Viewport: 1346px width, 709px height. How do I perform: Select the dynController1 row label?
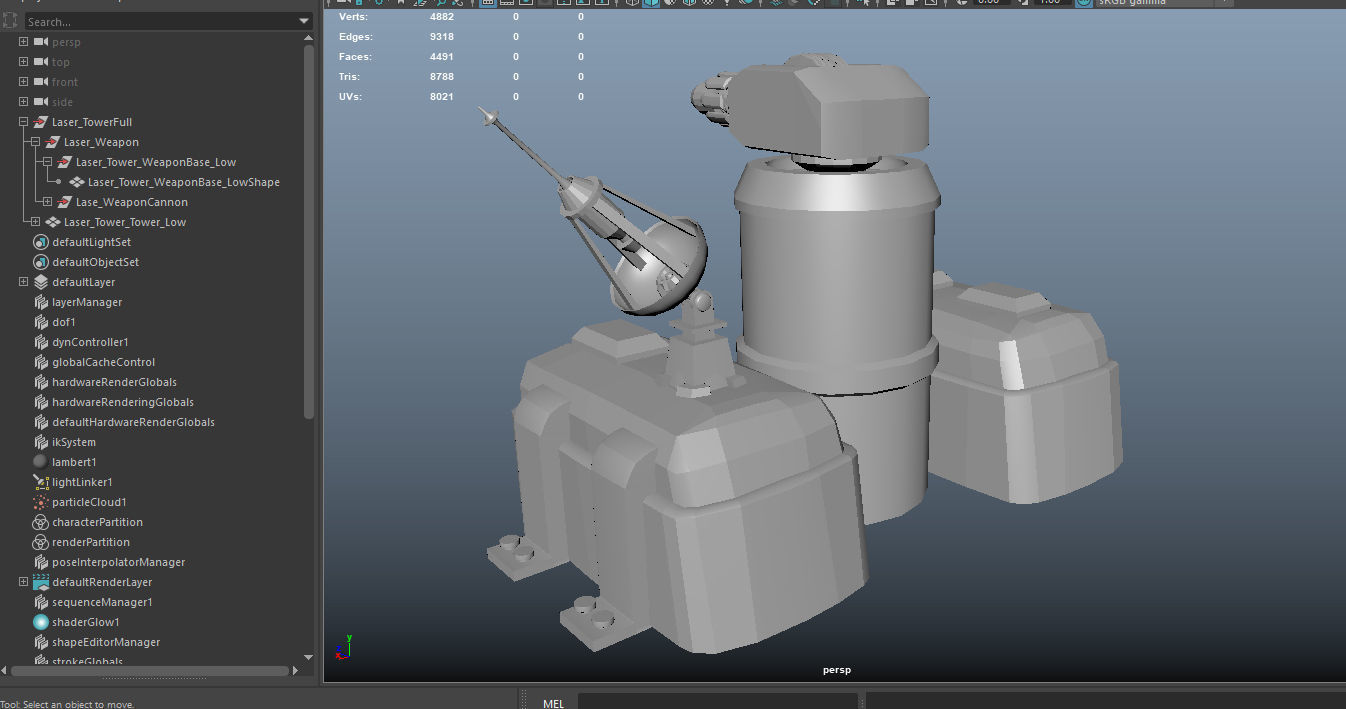coord(90,342)
